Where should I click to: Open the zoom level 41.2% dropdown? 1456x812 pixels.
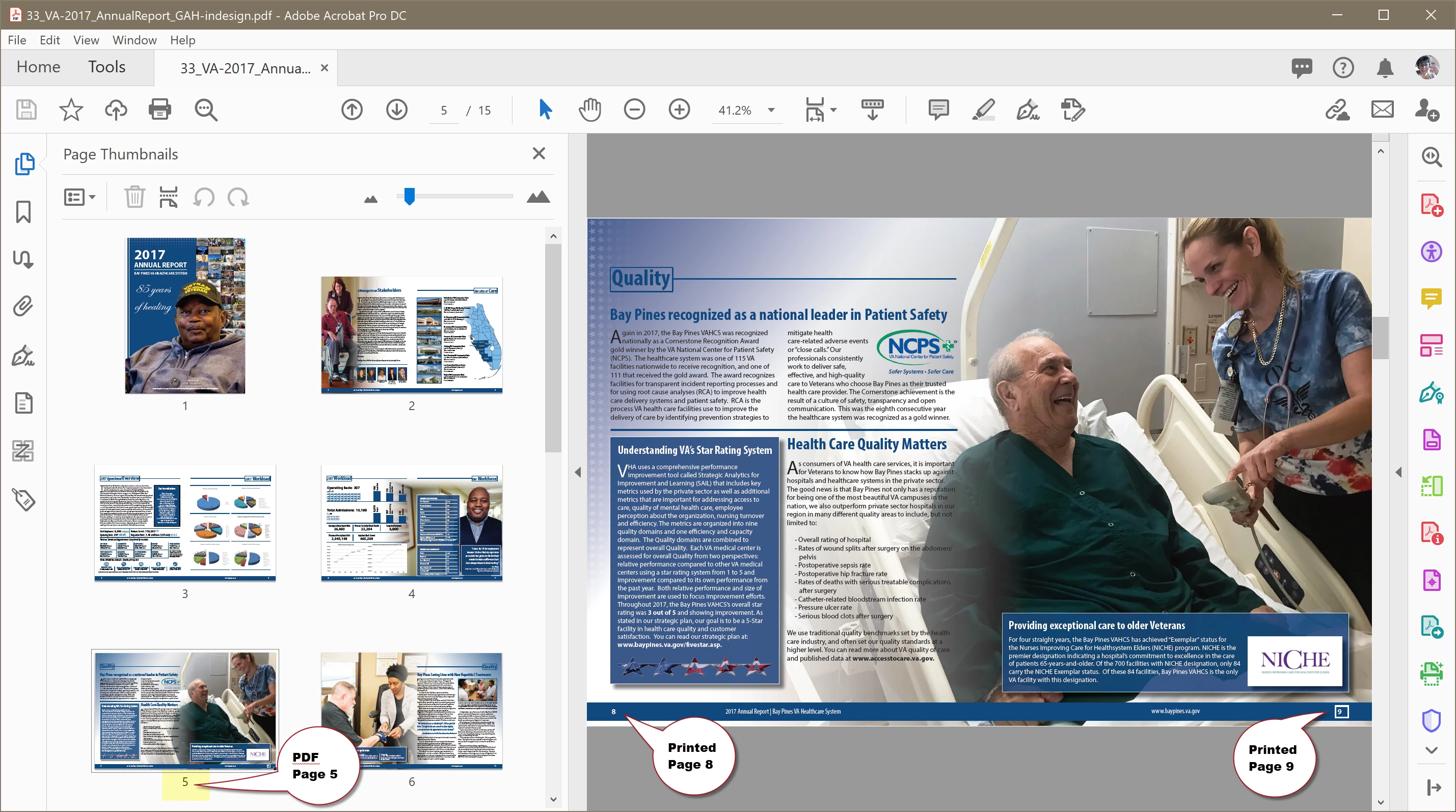coord(771,110)
